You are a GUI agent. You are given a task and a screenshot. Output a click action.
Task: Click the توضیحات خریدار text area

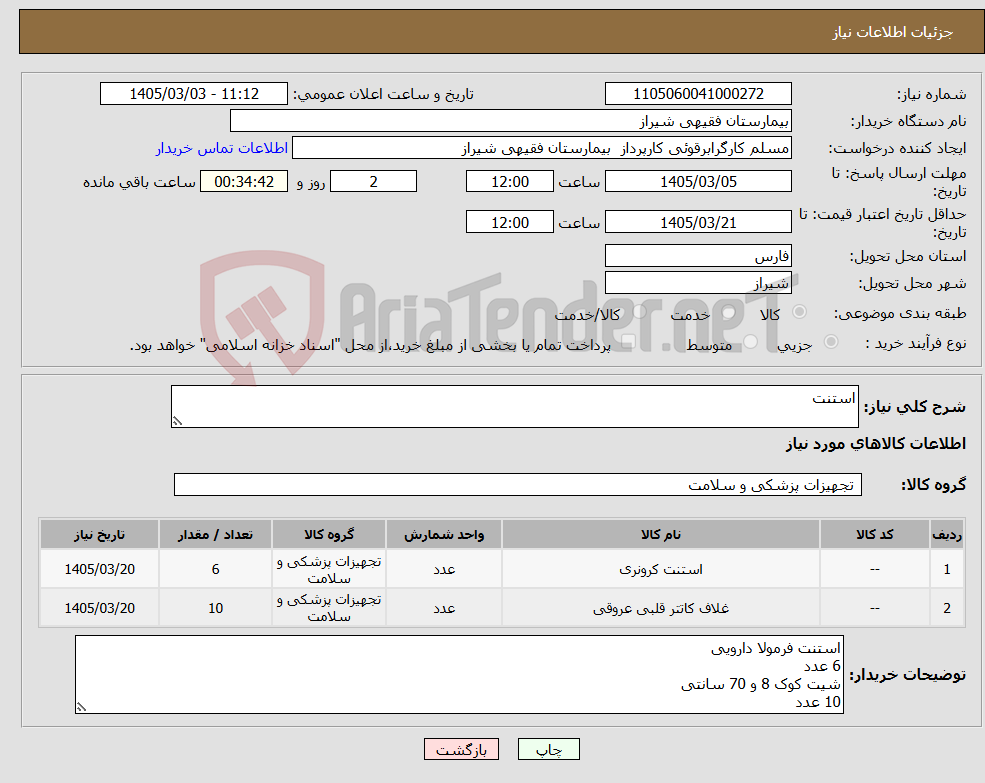(x=459, y=674)
